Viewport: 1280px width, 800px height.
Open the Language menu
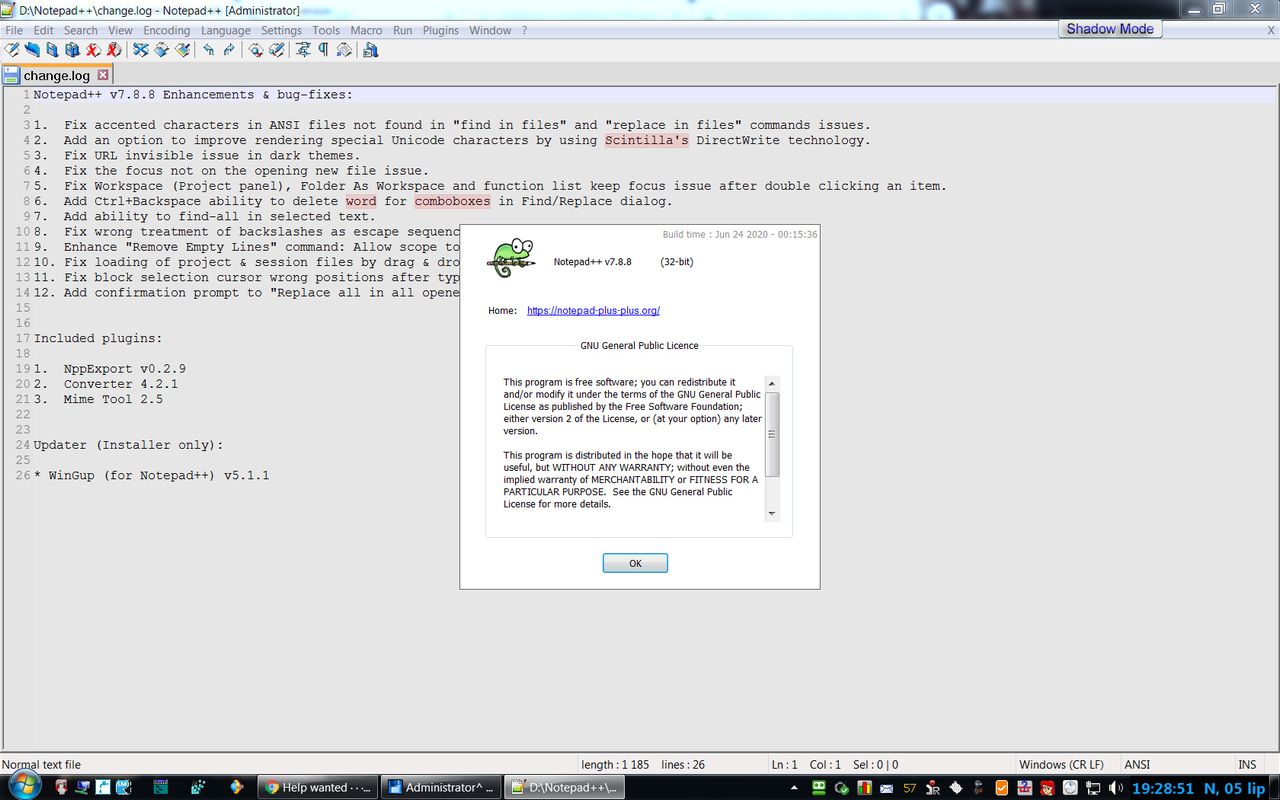point(225,30)
